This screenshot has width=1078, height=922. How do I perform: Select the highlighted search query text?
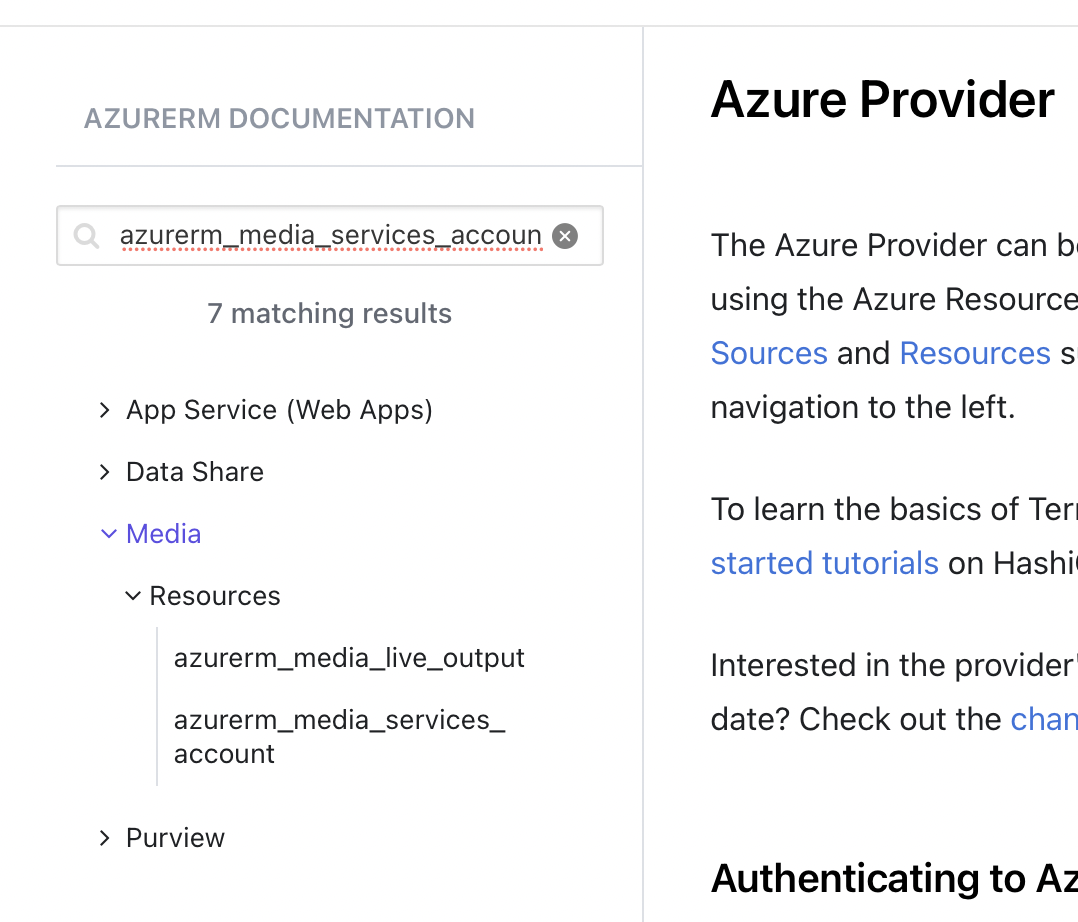tap(330, 235)
